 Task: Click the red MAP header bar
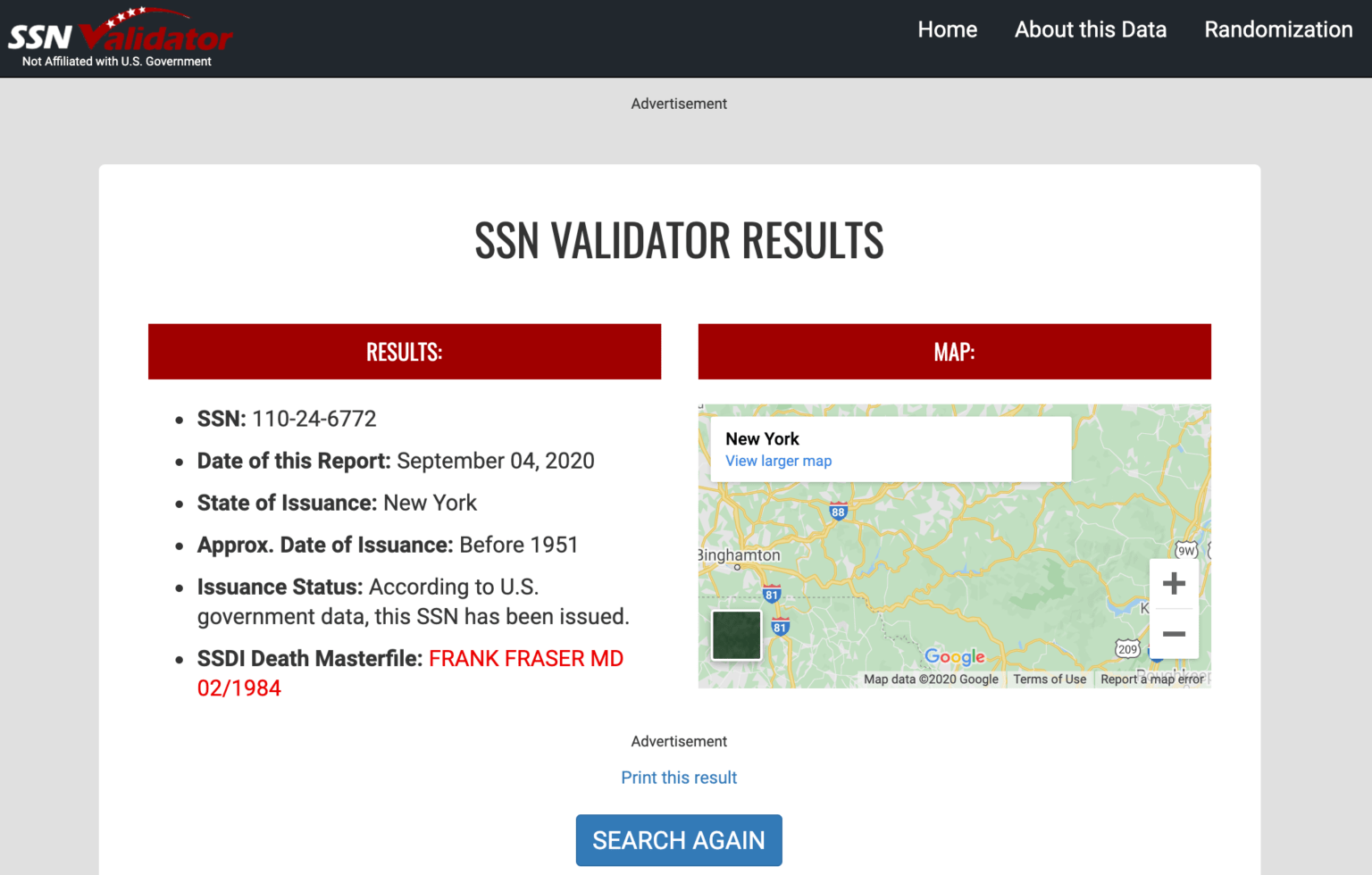[x=954, y=352]
